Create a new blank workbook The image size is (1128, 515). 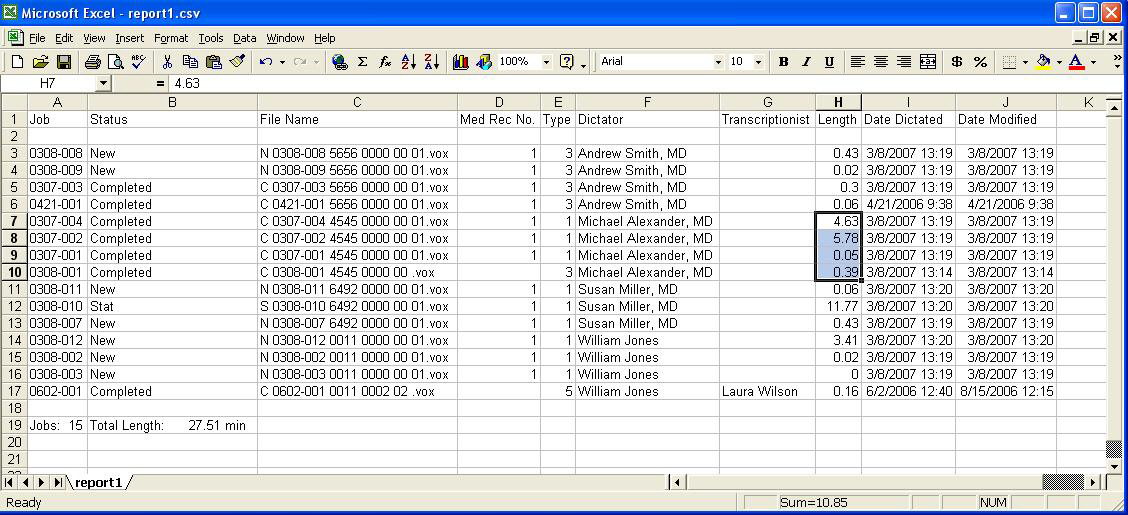[x=18, y=62]
